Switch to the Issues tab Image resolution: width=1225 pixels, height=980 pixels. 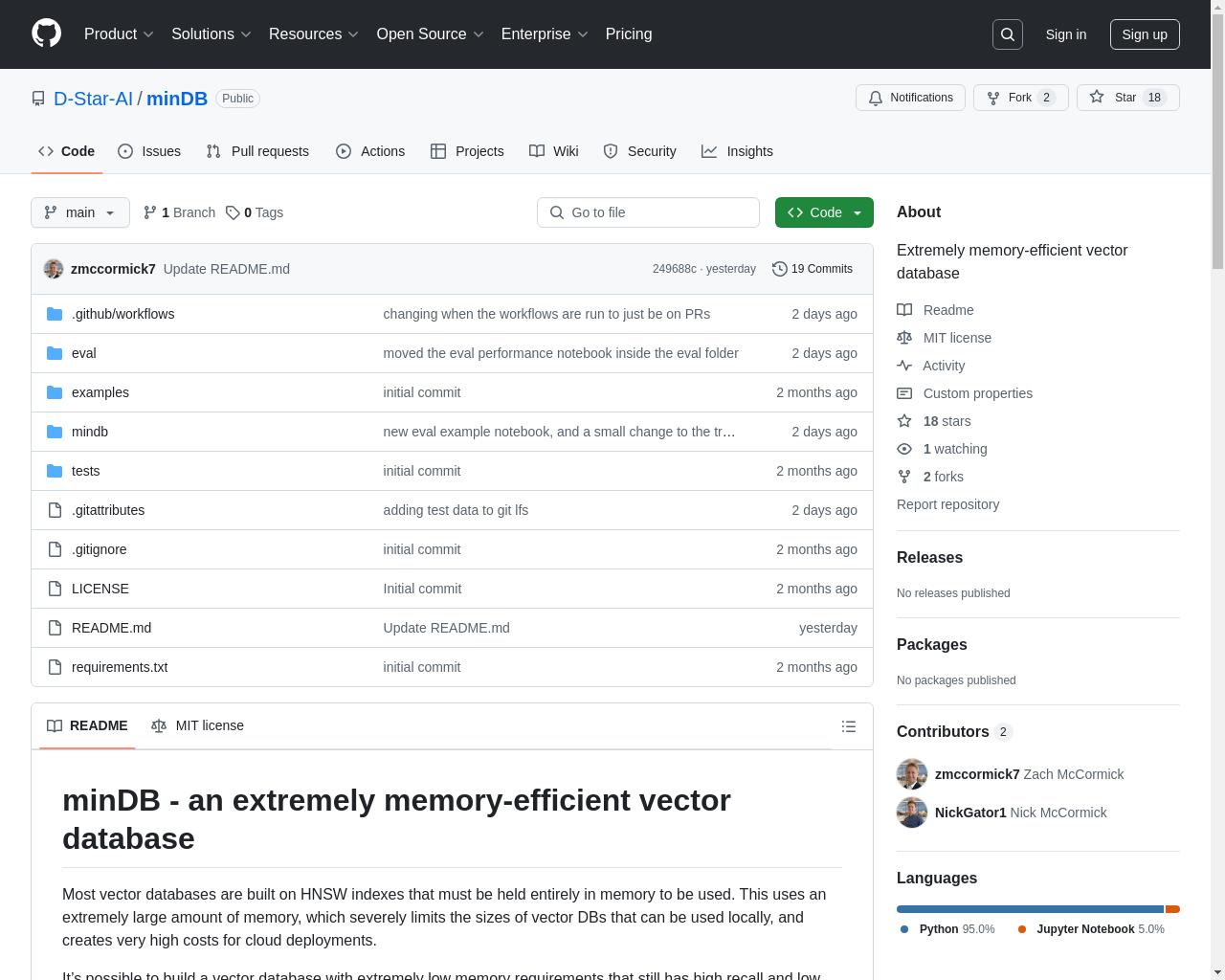(149, 151)
